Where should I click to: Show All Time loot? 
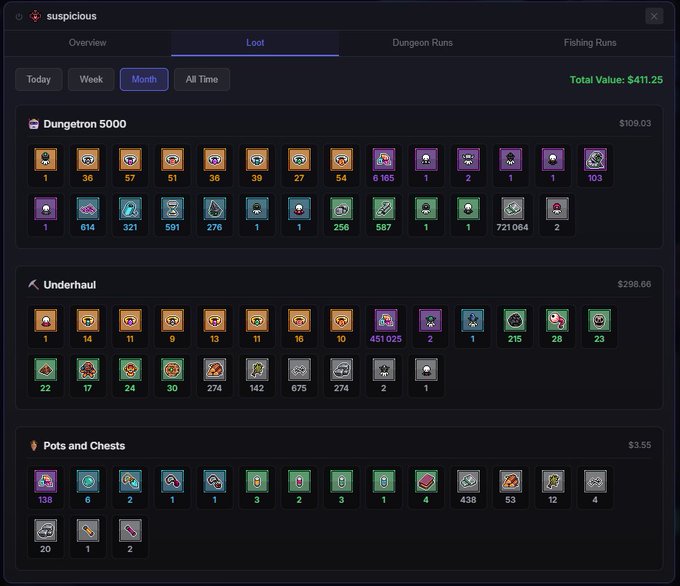pos(202,79)
